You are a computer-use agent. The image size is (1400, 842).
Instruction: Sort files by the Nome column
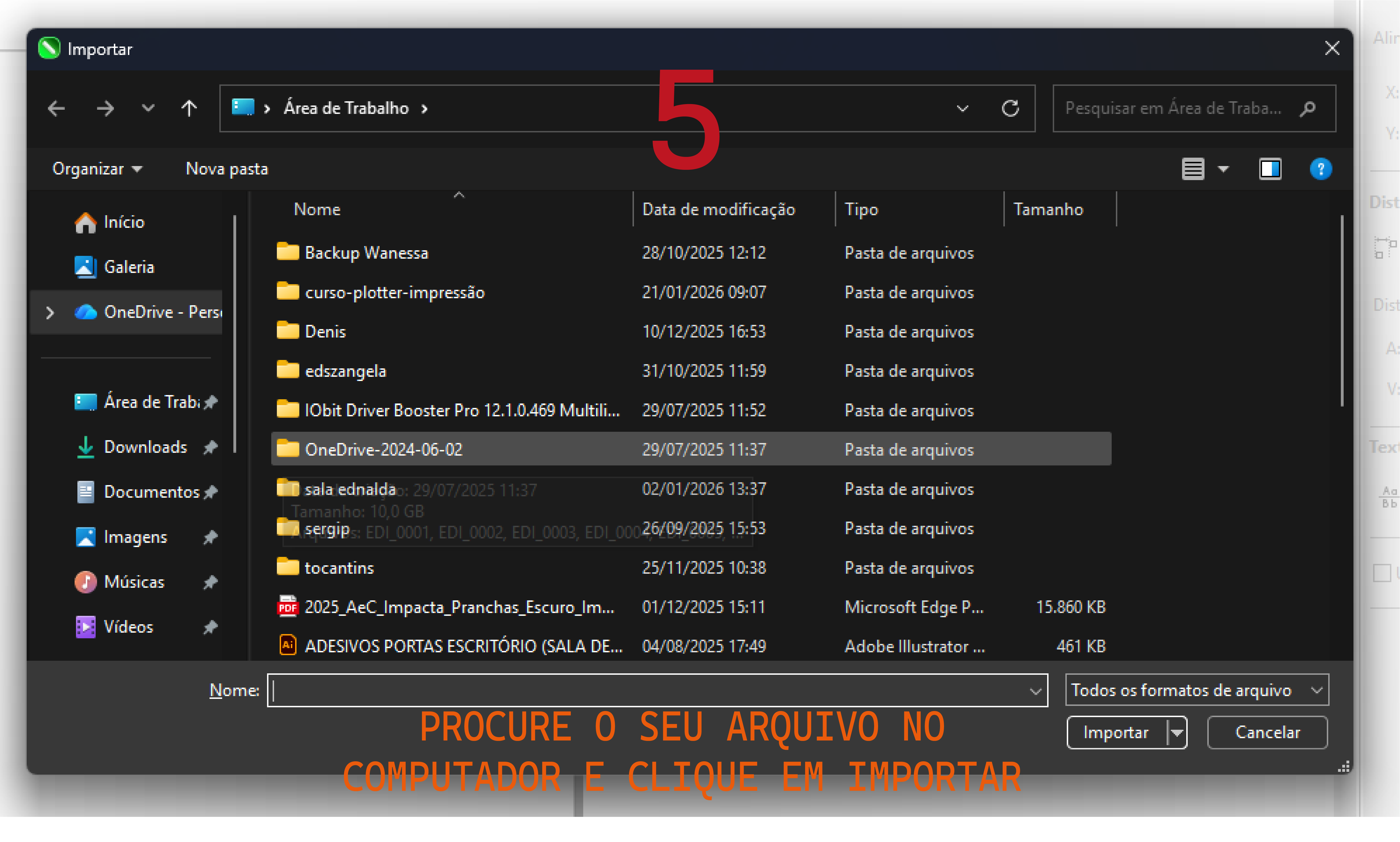317,209
